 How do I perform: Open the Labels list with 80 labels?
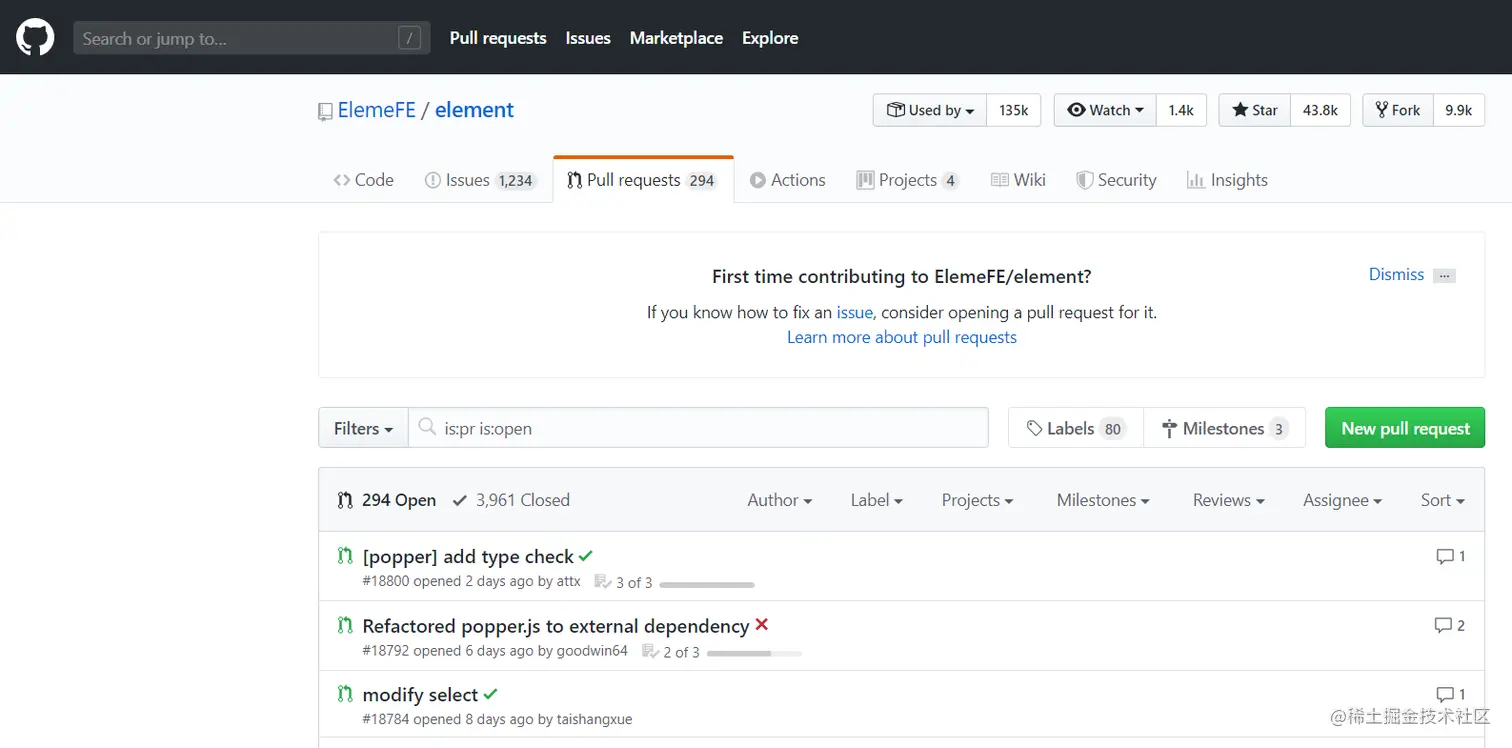point(1076,428)
